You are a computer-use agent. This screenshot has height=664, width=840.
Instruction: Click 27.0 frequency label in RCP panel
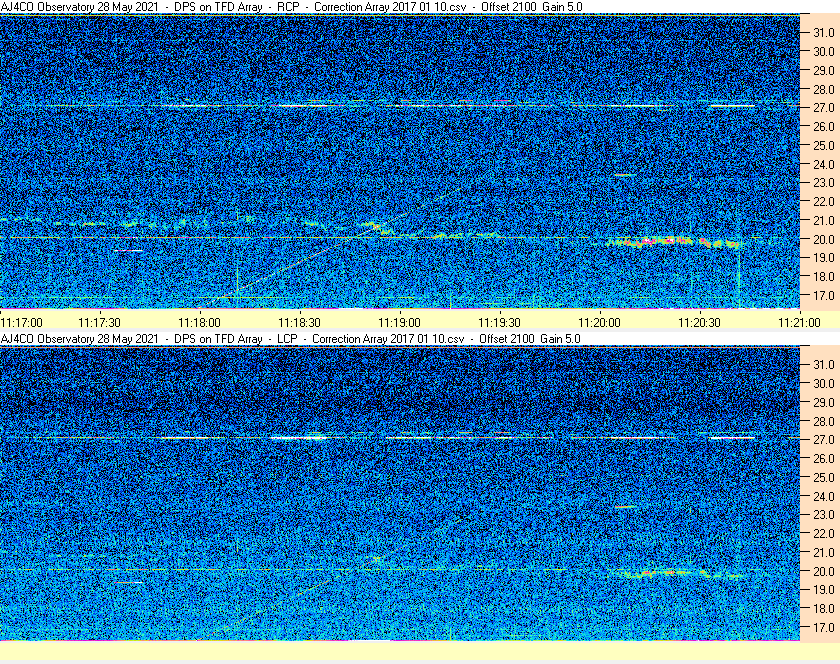tap(824, 108)
